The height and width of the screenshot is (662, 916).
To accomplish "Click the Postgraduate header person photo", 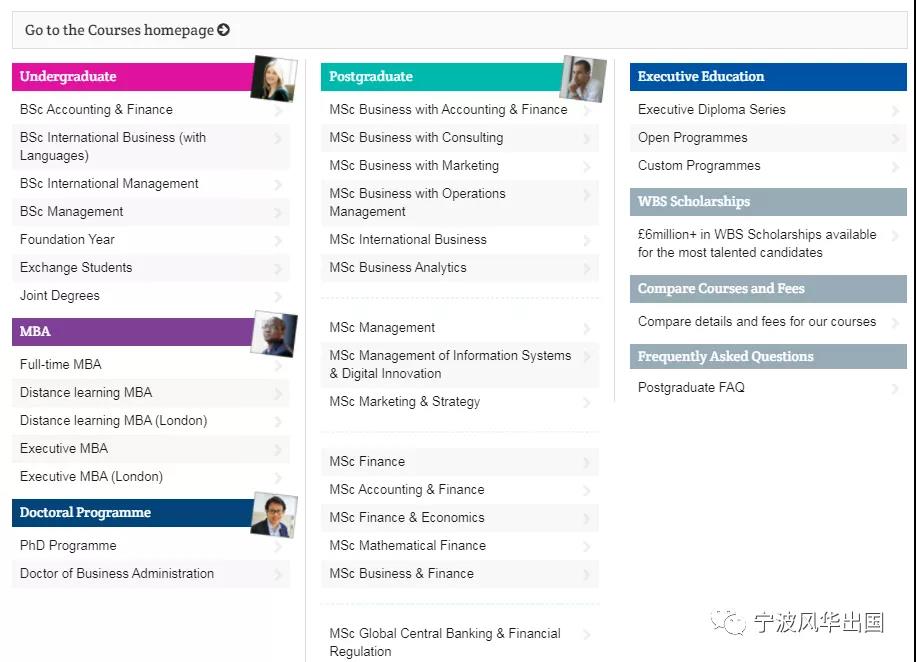I will tap(583, 79).
